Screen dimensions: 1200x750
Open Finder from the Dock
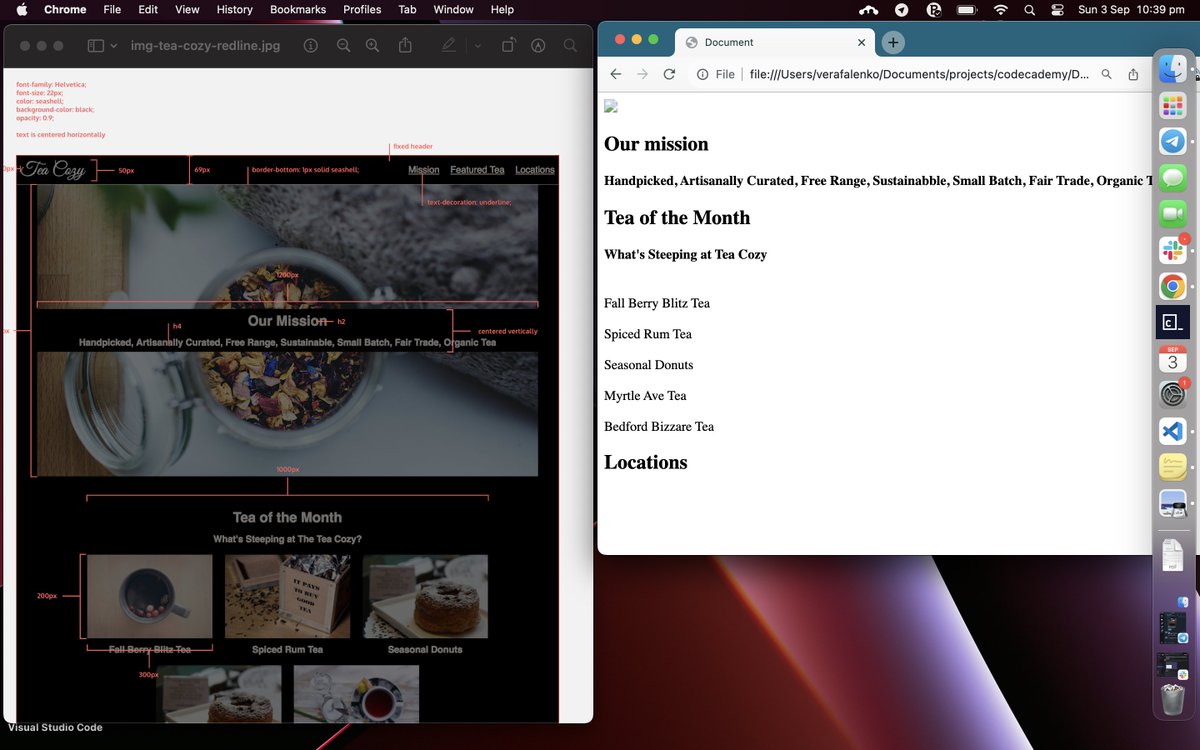1173,69
